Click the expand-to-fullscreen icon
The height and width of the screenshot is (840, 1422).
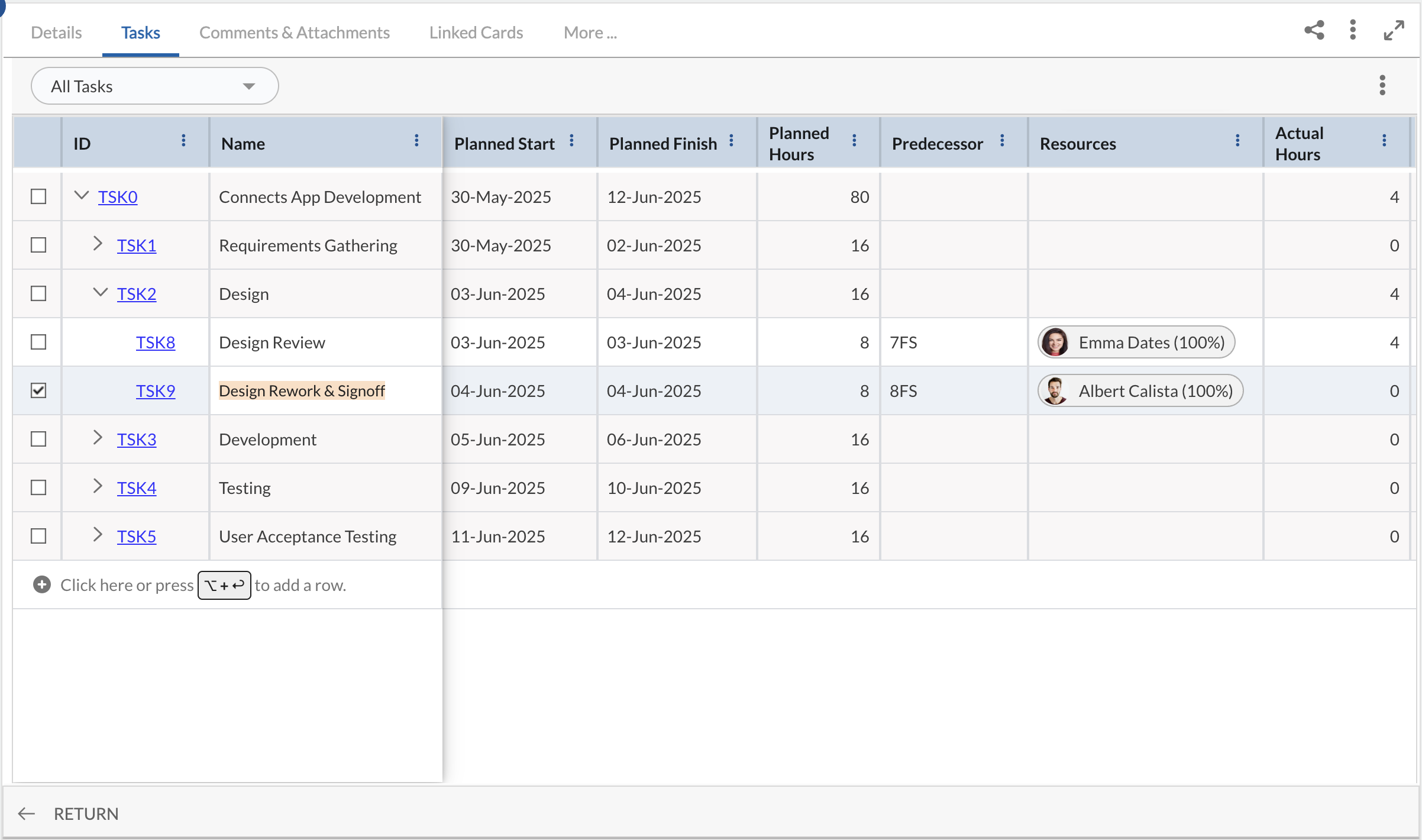click(1394, 30)
